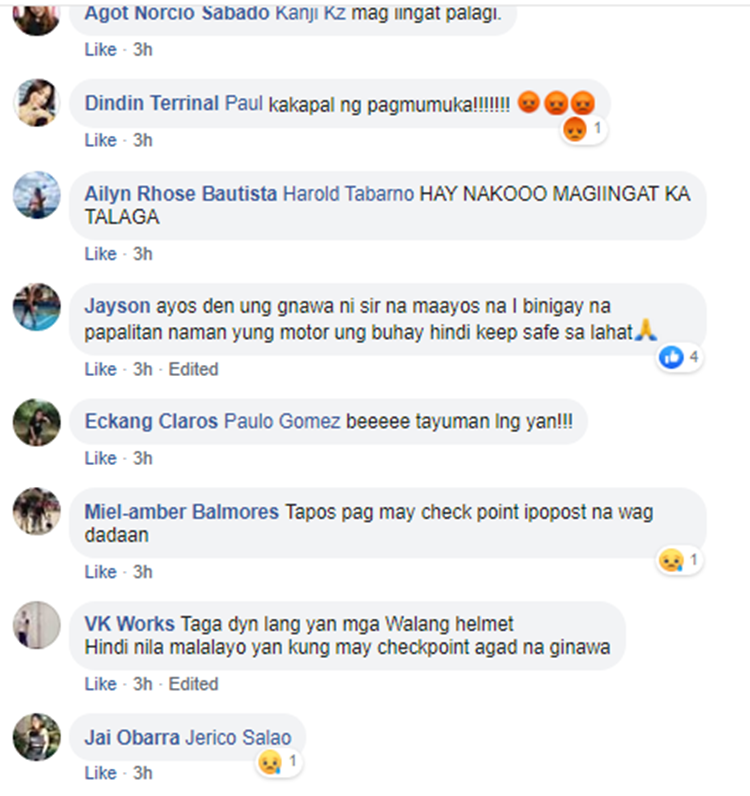Like Miel-amber Balmores' checkpoint comment
750x796 pixels.
click(101, 572)
